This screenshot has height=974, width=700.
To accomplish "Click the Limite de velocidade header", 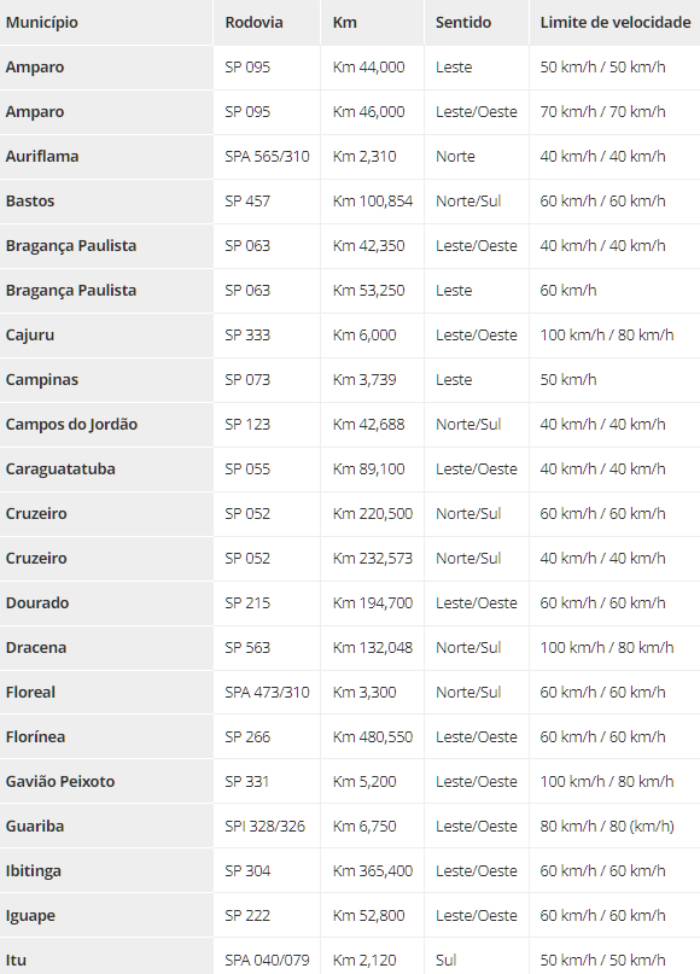I will click(615, 22).
